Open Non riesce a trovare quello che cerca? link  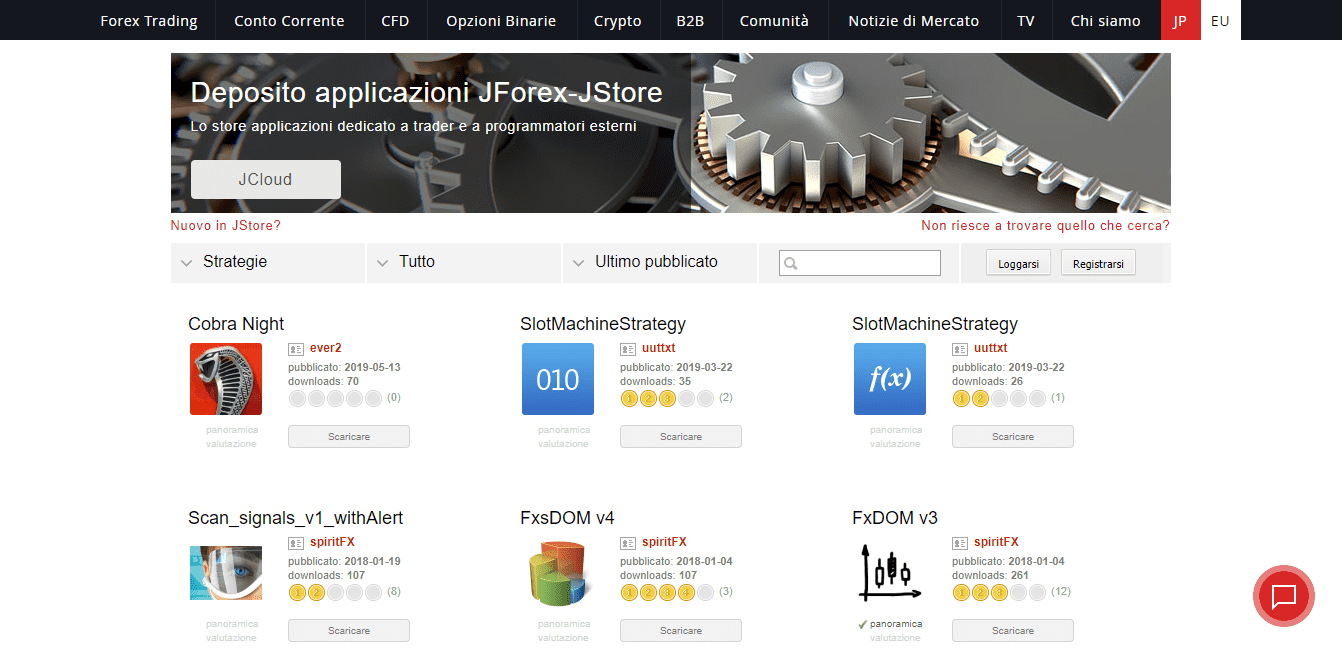tap(1045, 226)
